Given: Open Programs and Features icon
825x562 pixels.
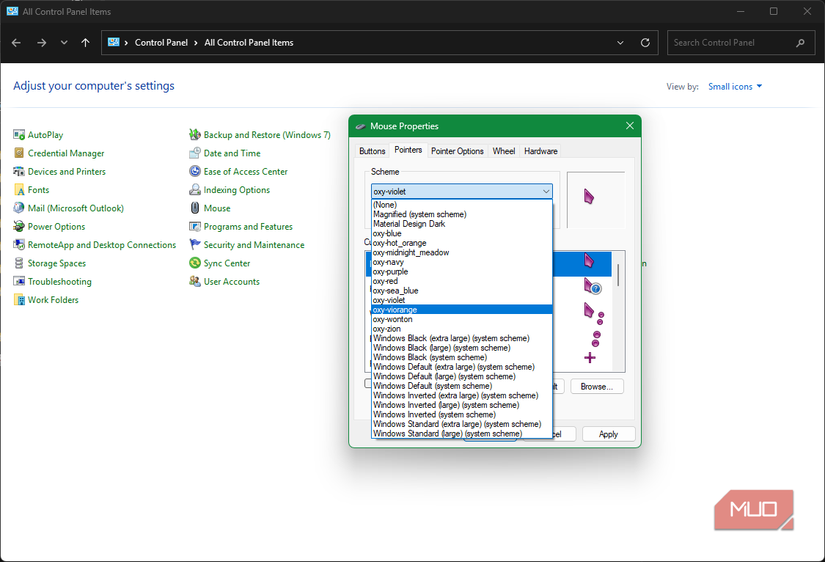Looking at the screenshot, I should (195, 227).
